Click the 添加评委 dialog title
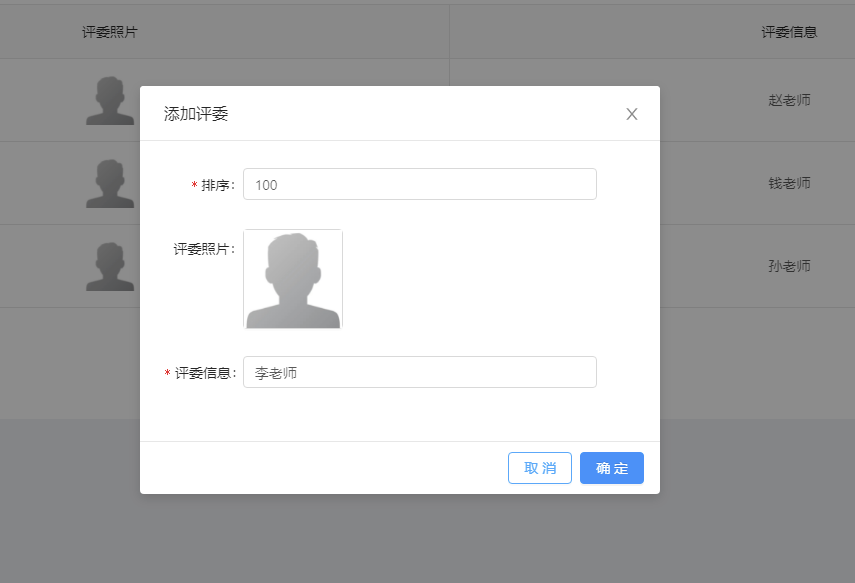This screenshot has height=583, width=855. (196, 114)
